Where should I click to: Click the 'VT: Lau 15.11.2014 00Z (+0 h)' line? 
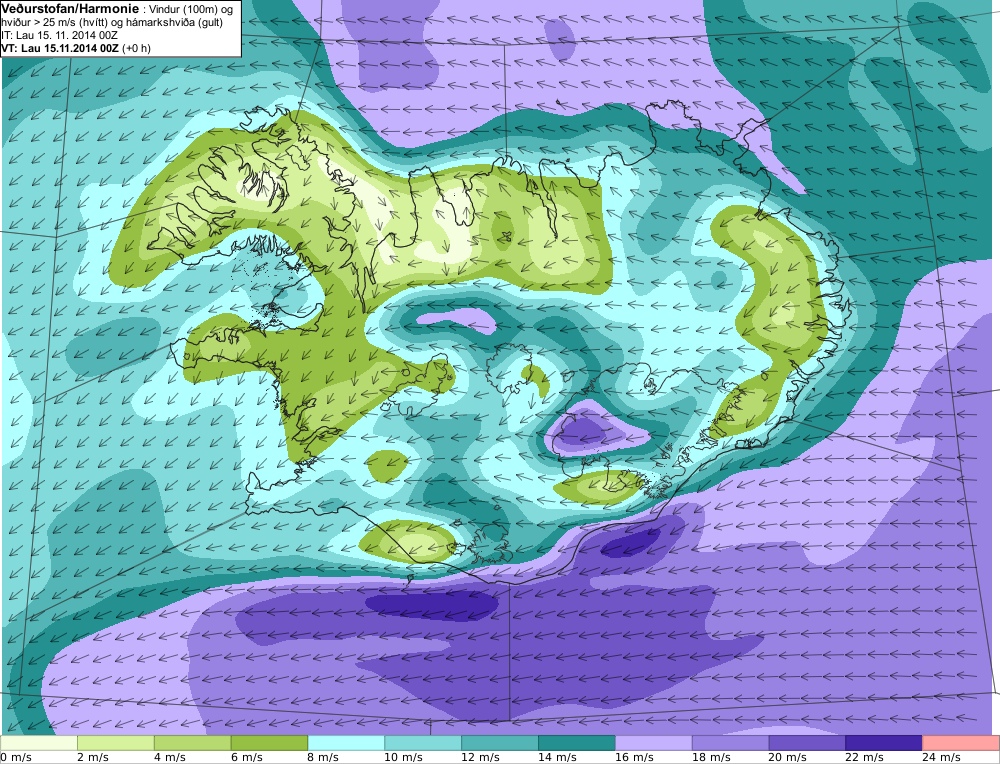[76, 48]
